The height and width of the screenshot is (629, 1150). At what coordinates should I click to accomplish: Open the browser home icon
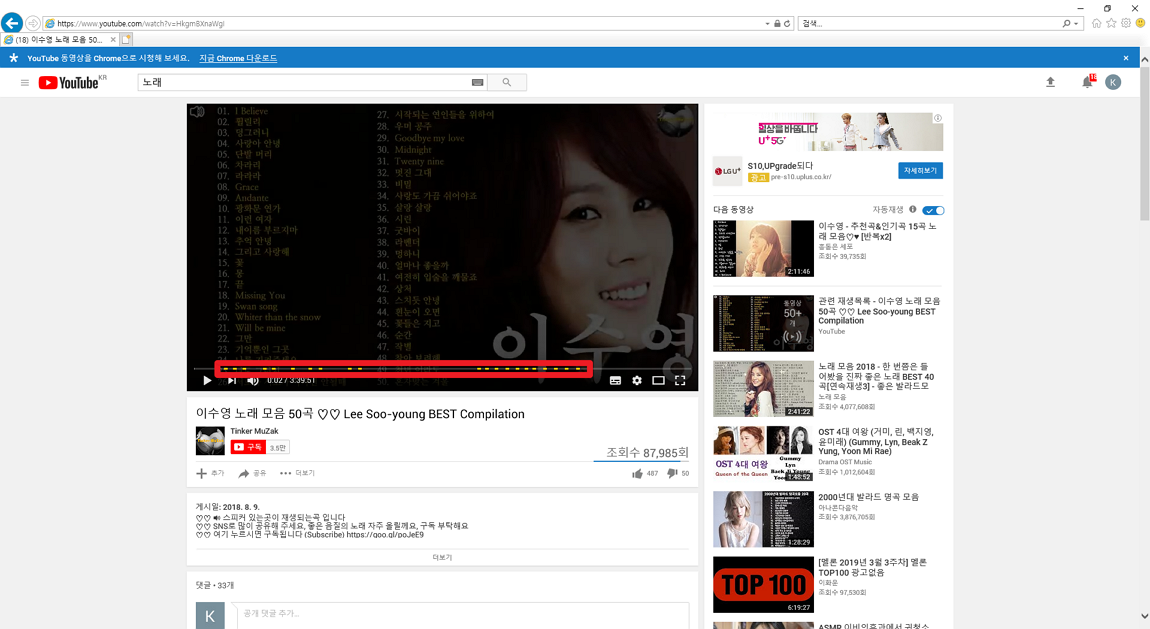pyautogui.click(x=1096, y=23)
